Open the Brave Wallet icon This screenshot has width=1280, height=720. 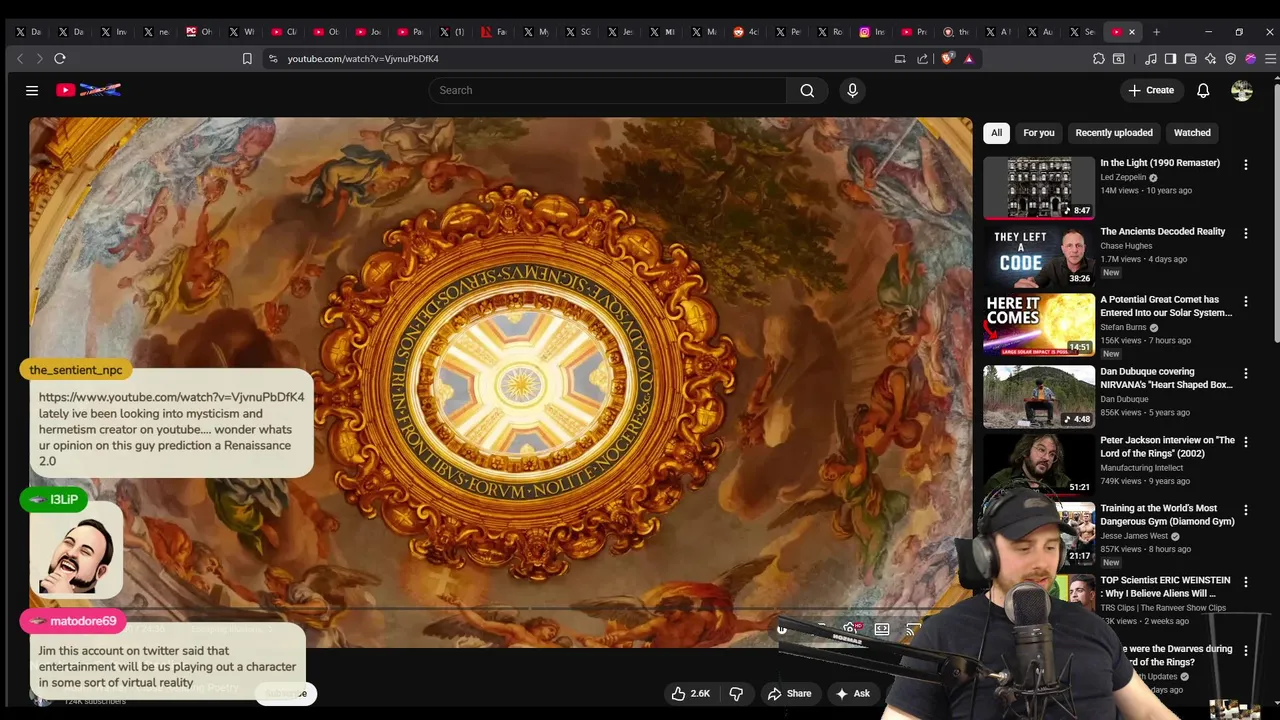point(1190,59)
